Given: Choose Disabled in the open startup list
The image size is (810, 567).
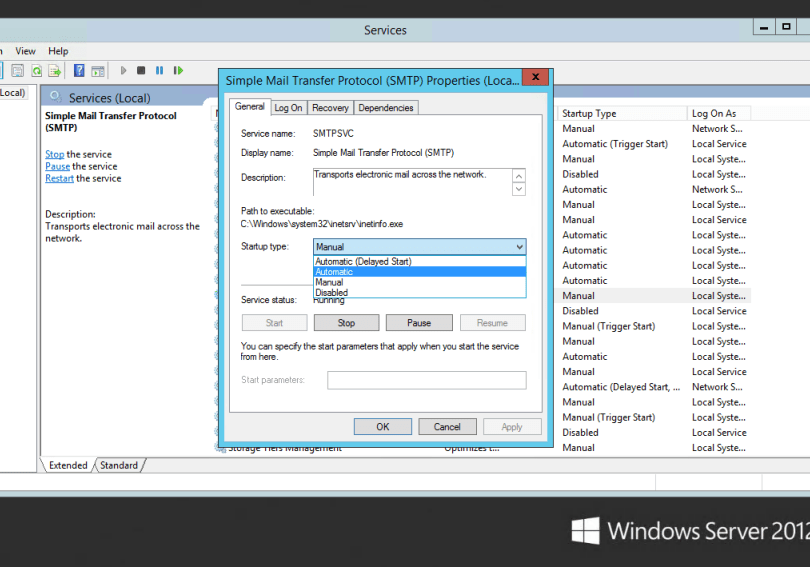Looking at the screenshot, I should click(419, 292).
